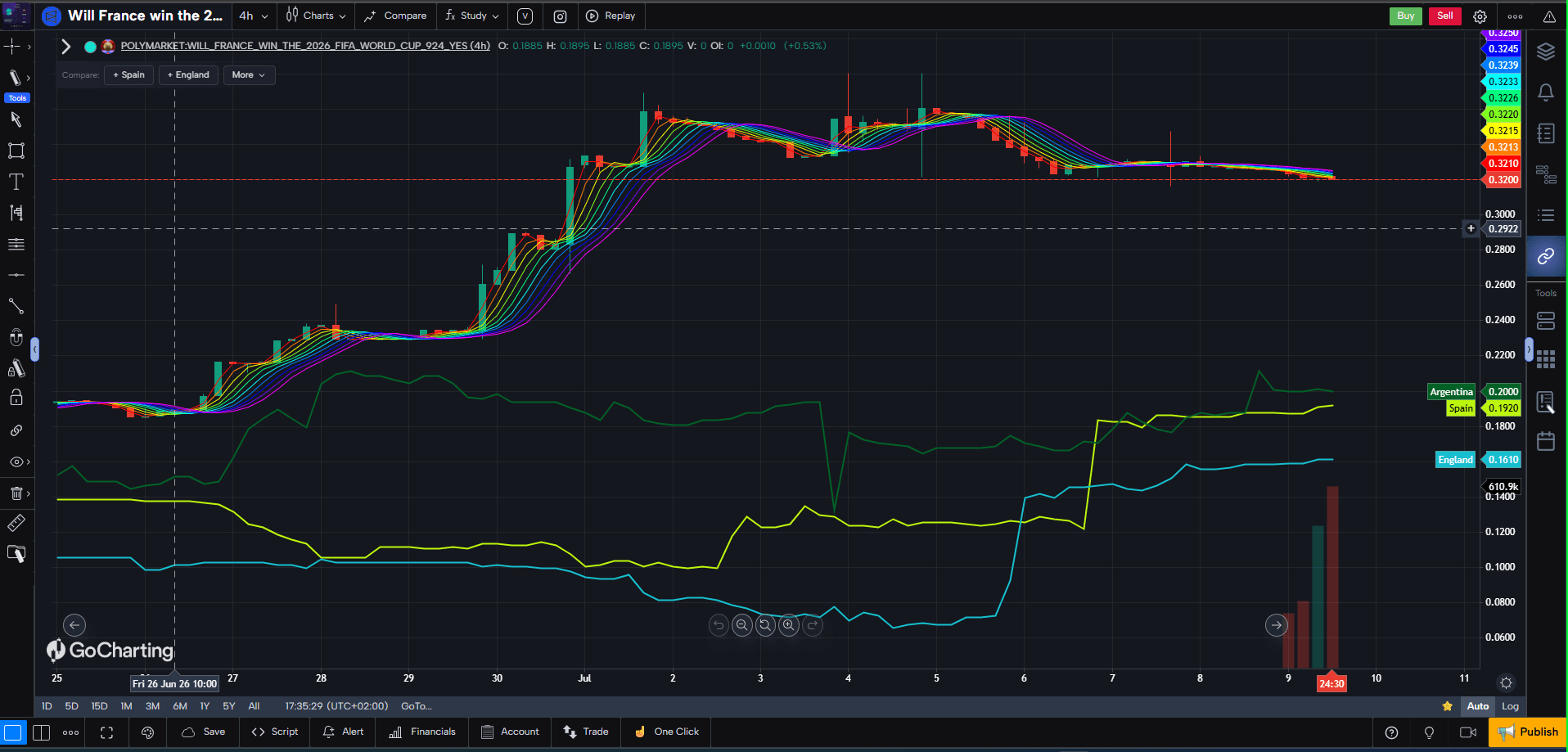Viewport: 1568px width, 752px height.
Task: Toggle Log price scale
Action: click(x=1510, y=706)
